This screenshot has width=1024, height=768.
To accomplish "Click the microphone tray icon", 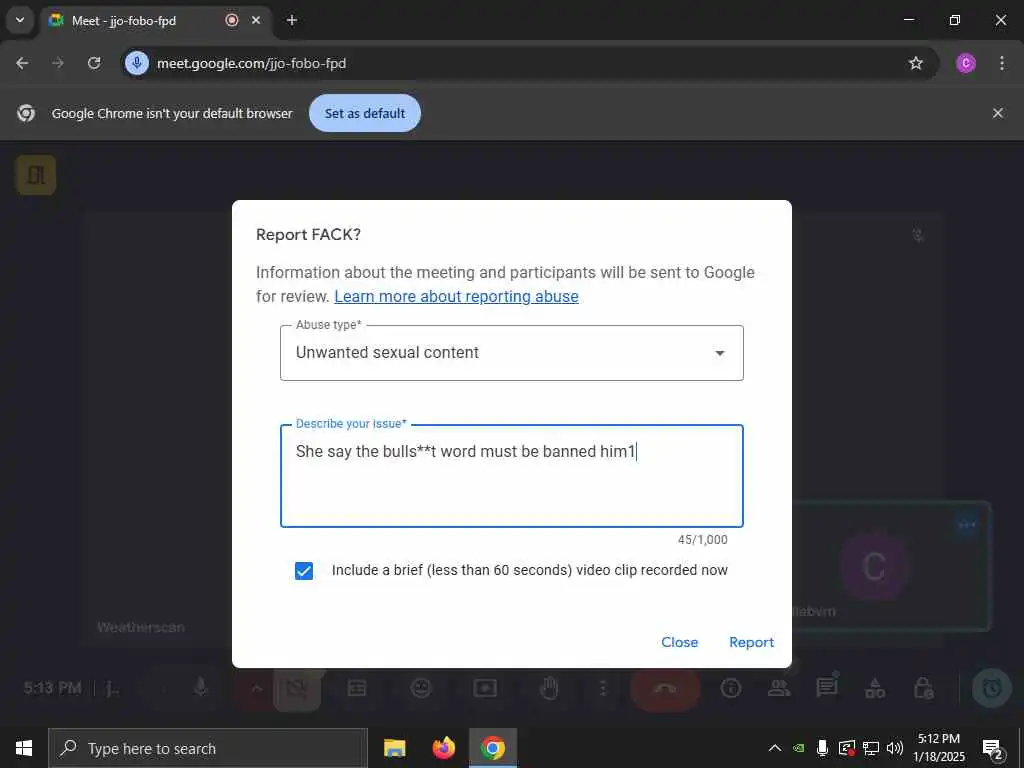I will (x=822, y=748).
